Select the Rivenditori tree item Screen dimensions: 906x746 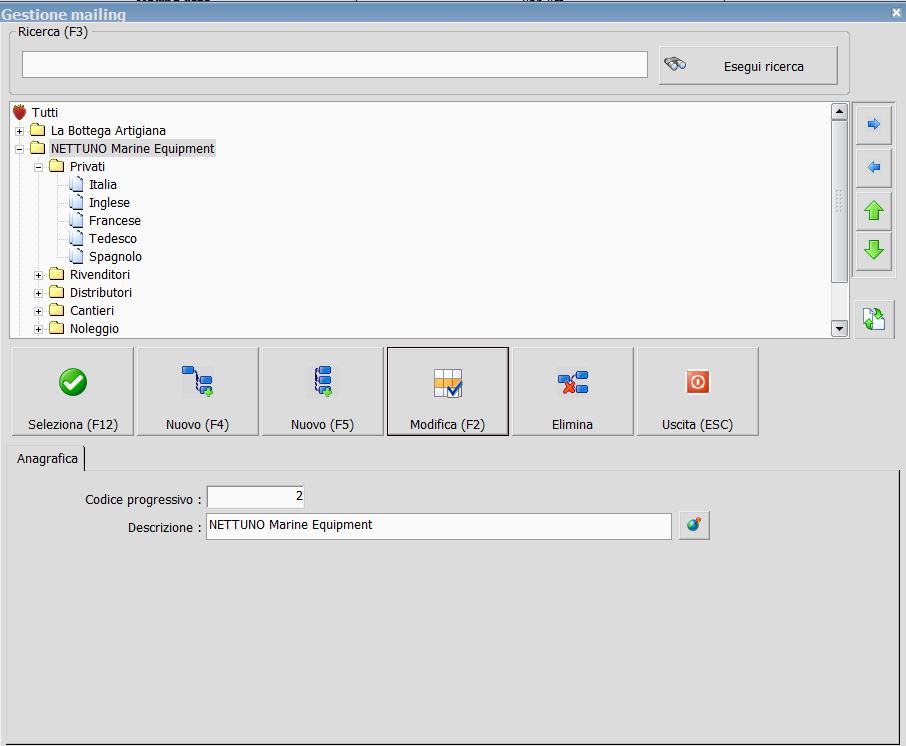pyautogui.click(x=99, y=274)
